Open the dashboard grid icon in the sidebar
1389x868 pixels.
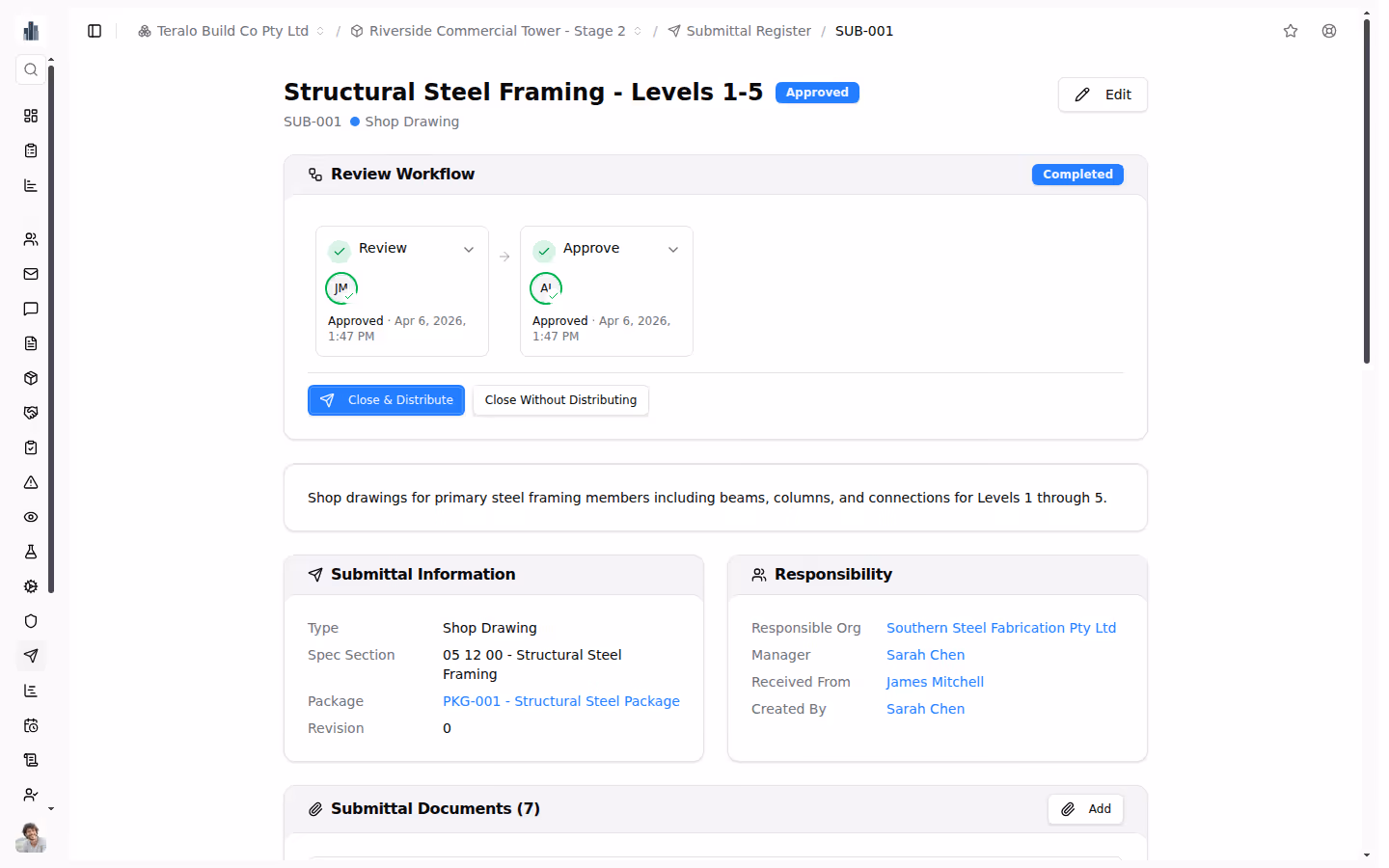click(x=31, y=116)
